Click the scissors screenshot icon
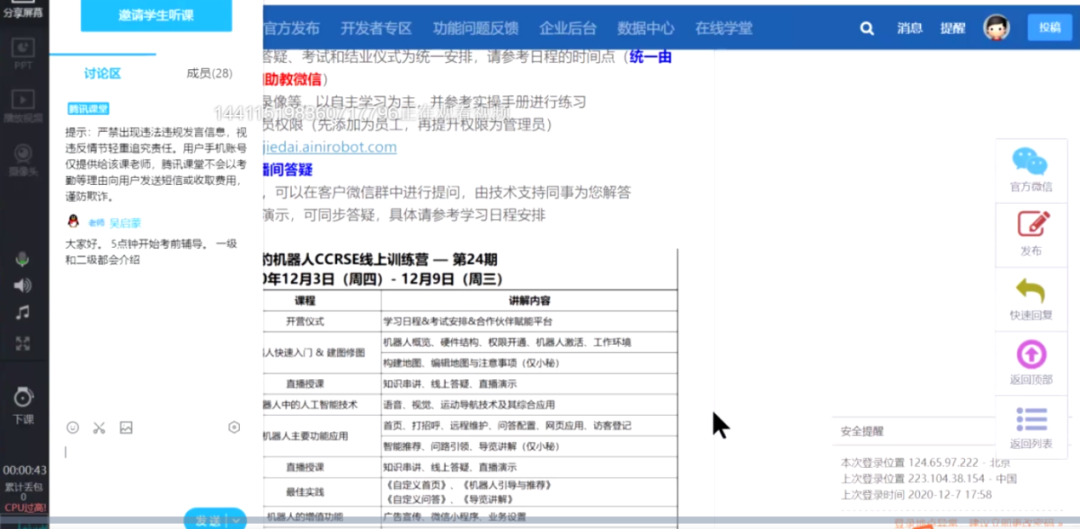The width and height of the screenshot is (1080, 529). 99,428
